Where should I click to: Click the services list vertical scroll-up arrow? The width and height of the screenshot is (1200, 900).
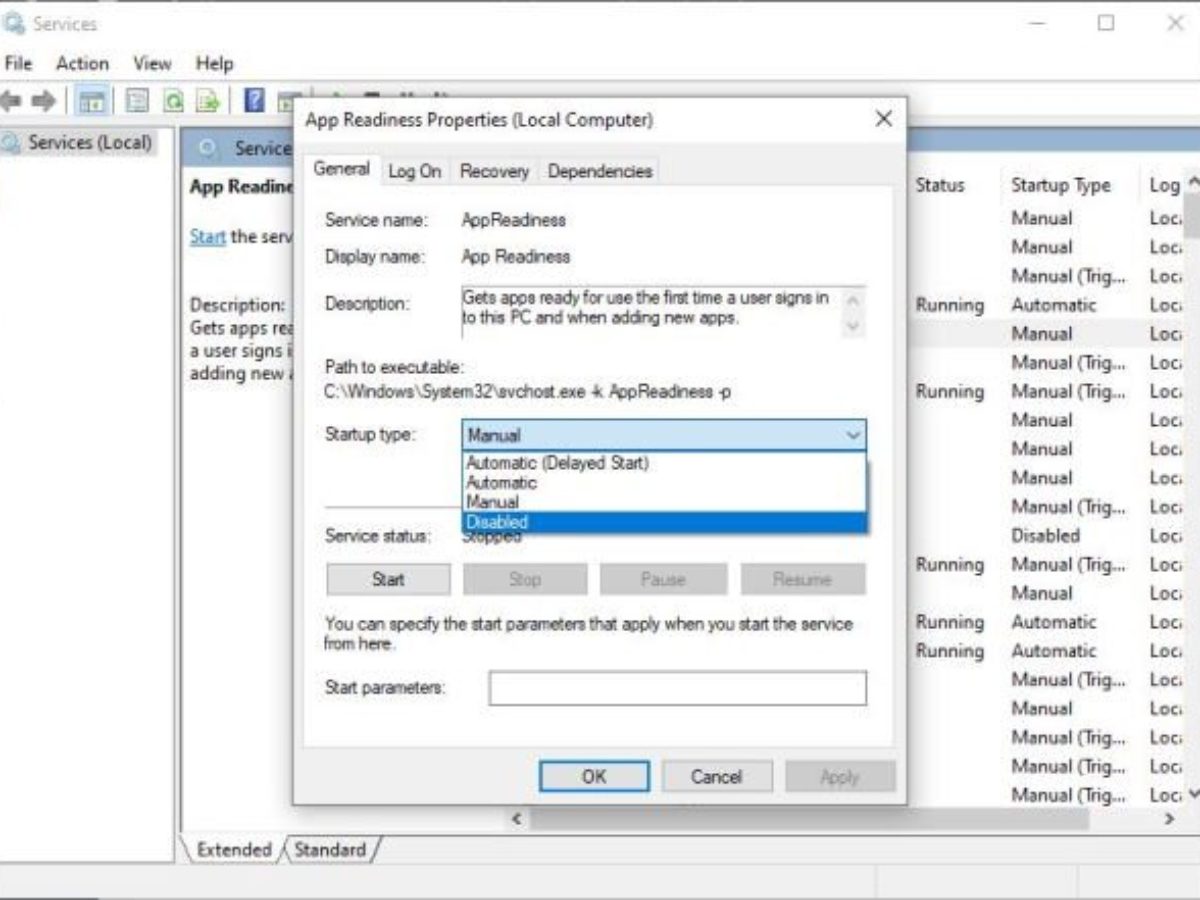coord(1191,183)
